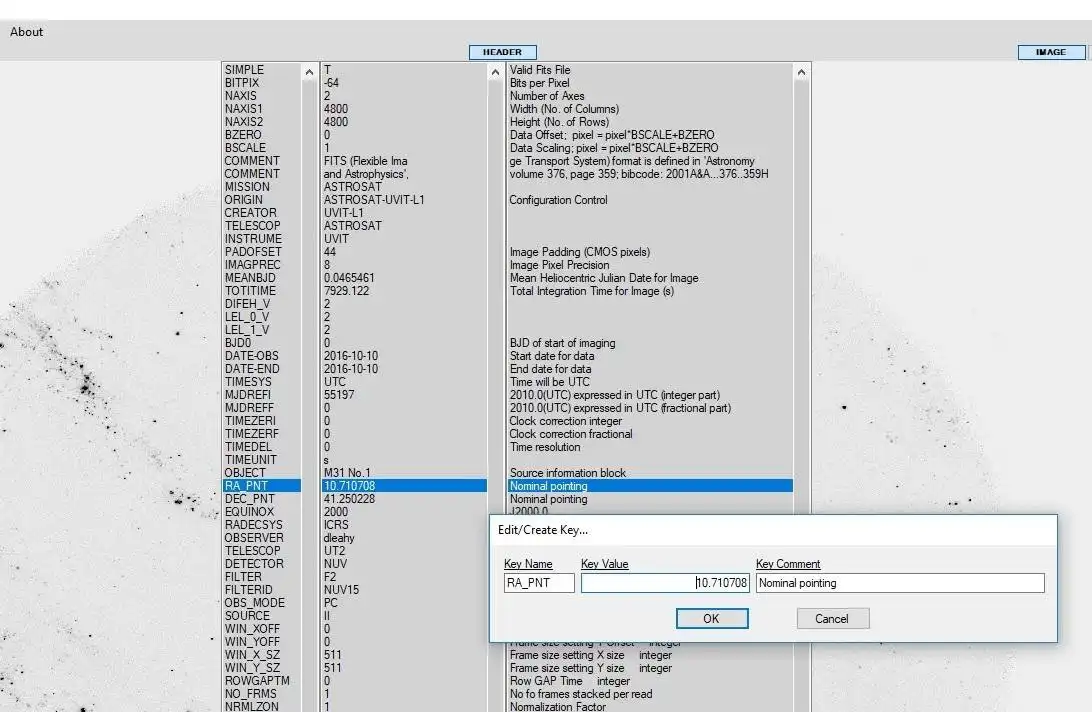Click value 10.710708 in values list
This screenshot has width=1092, height=712.
click(404, 486)
